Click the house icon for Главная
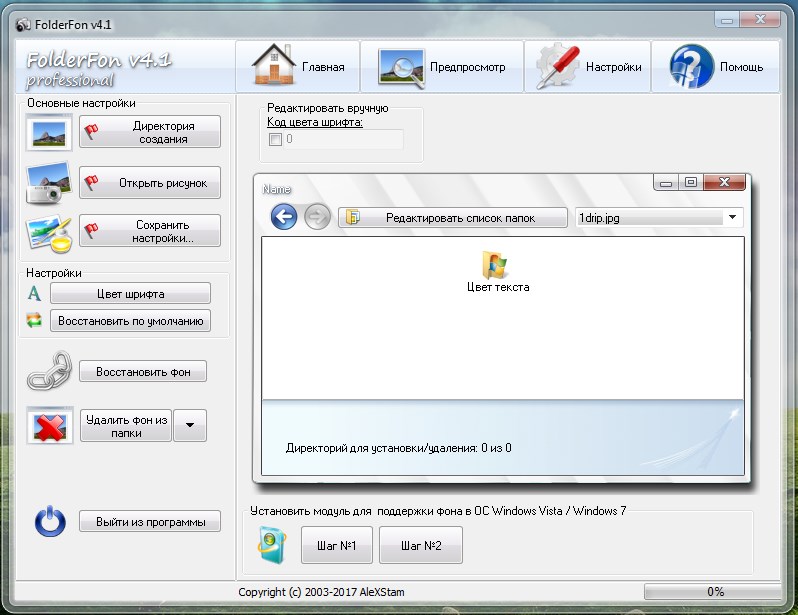Screen dimensions: 798x615 (273, 65)
